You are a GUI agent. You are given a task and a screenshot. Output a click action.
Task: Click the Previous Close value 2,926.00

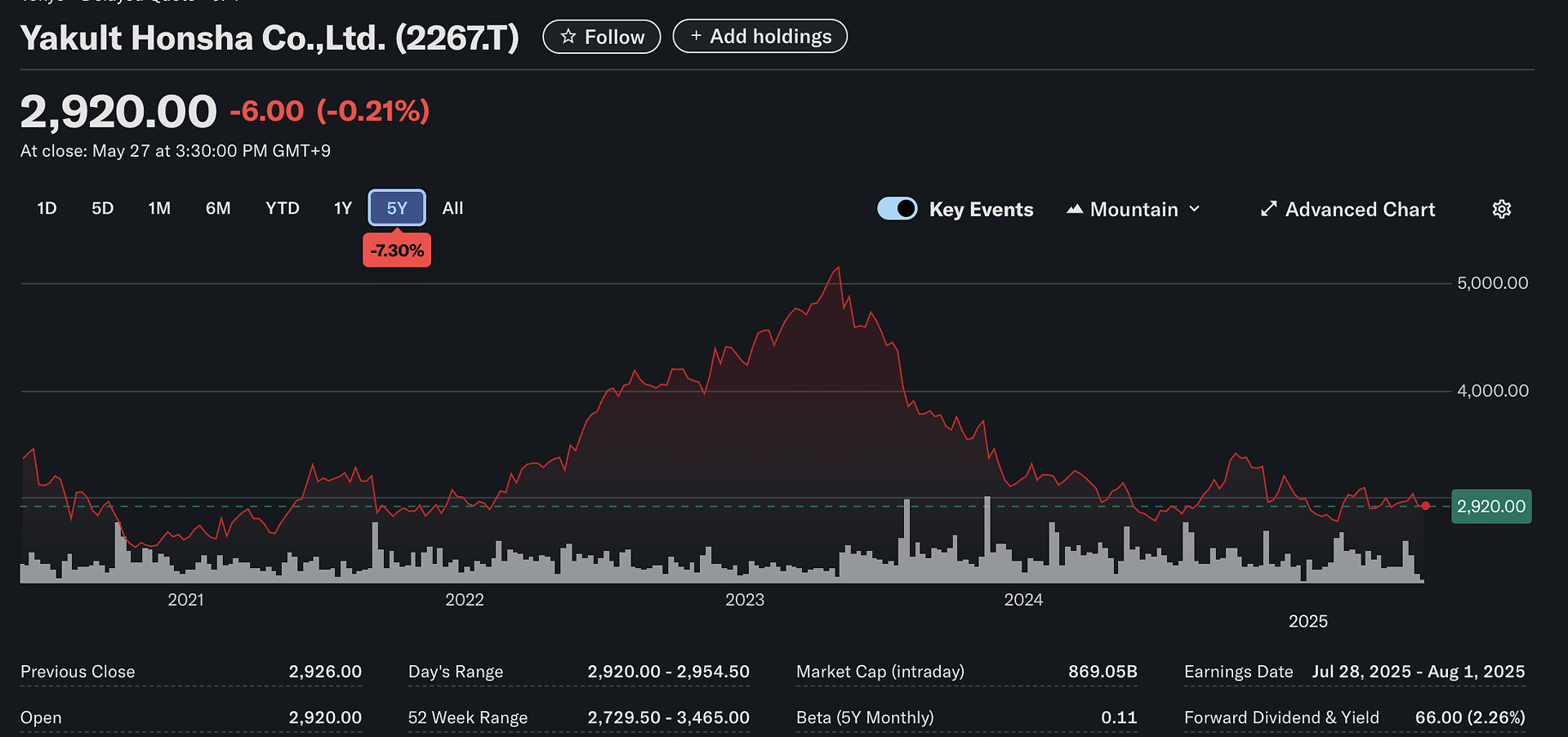325,672
